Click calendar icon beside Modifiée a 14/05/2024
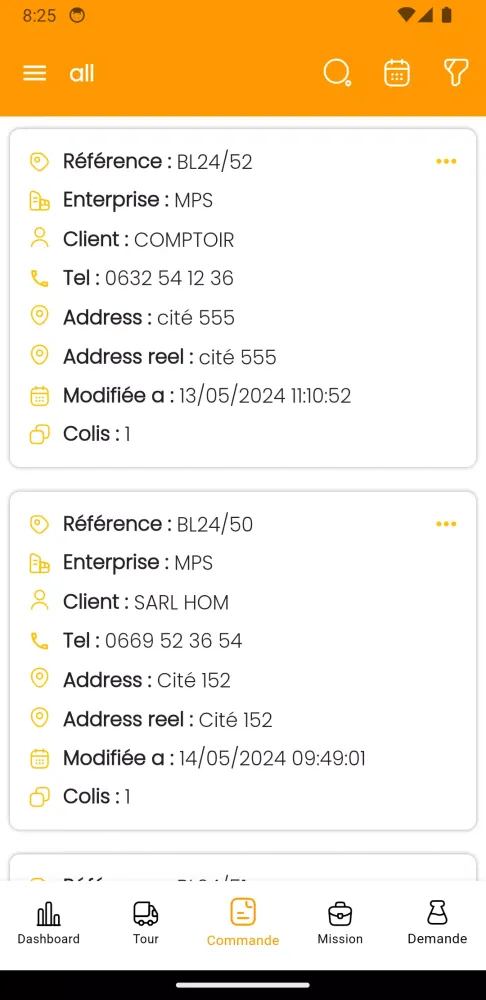Image resolution: width=486 pixels, height=1000 pixels. point(40,759)
